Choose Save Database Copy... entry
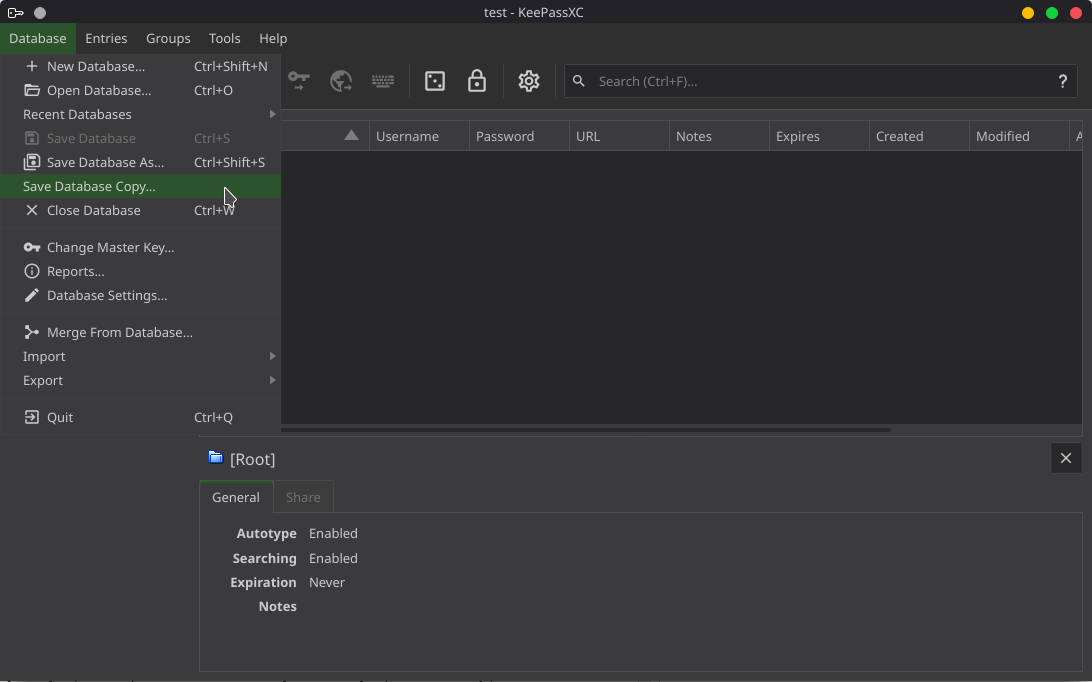Screen dimensions: 1092x682 (x=140, y=186)
